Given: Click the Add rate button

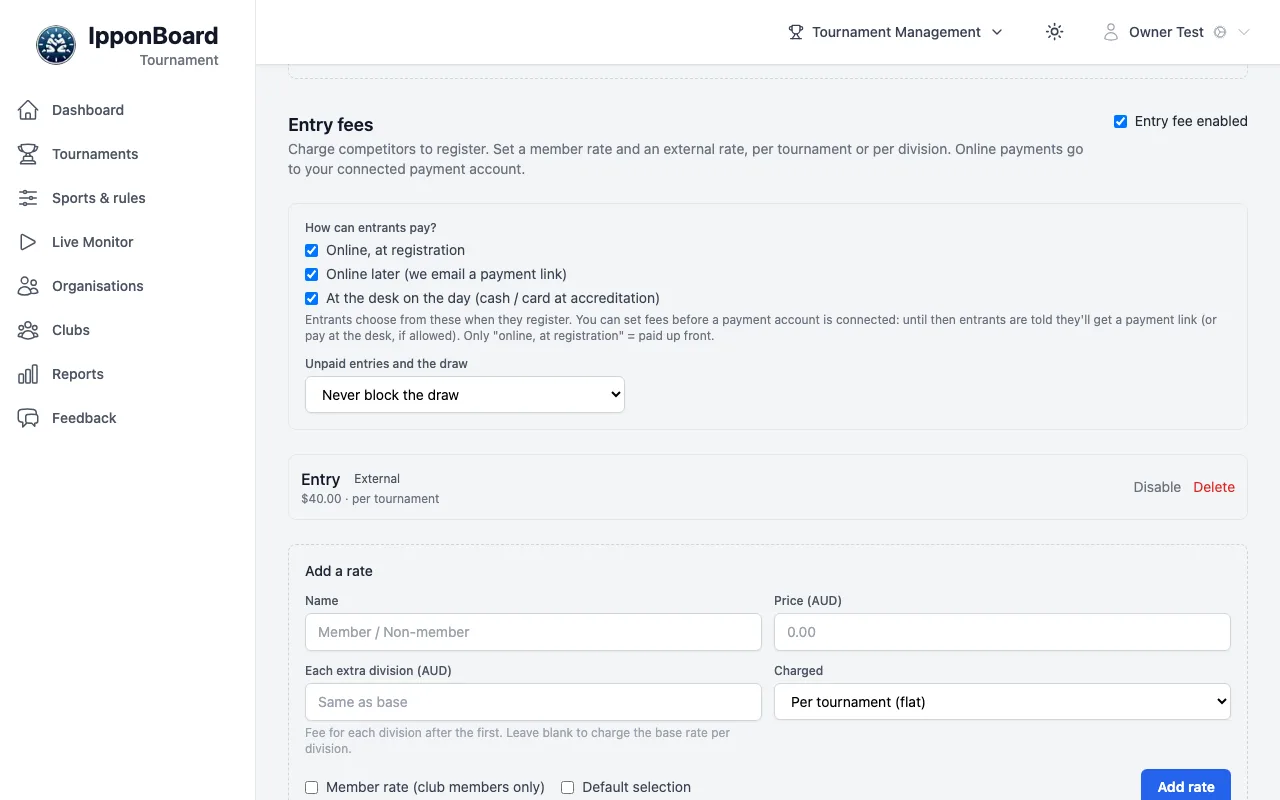Looking at the screenshot, I should tap(1186, 787).
